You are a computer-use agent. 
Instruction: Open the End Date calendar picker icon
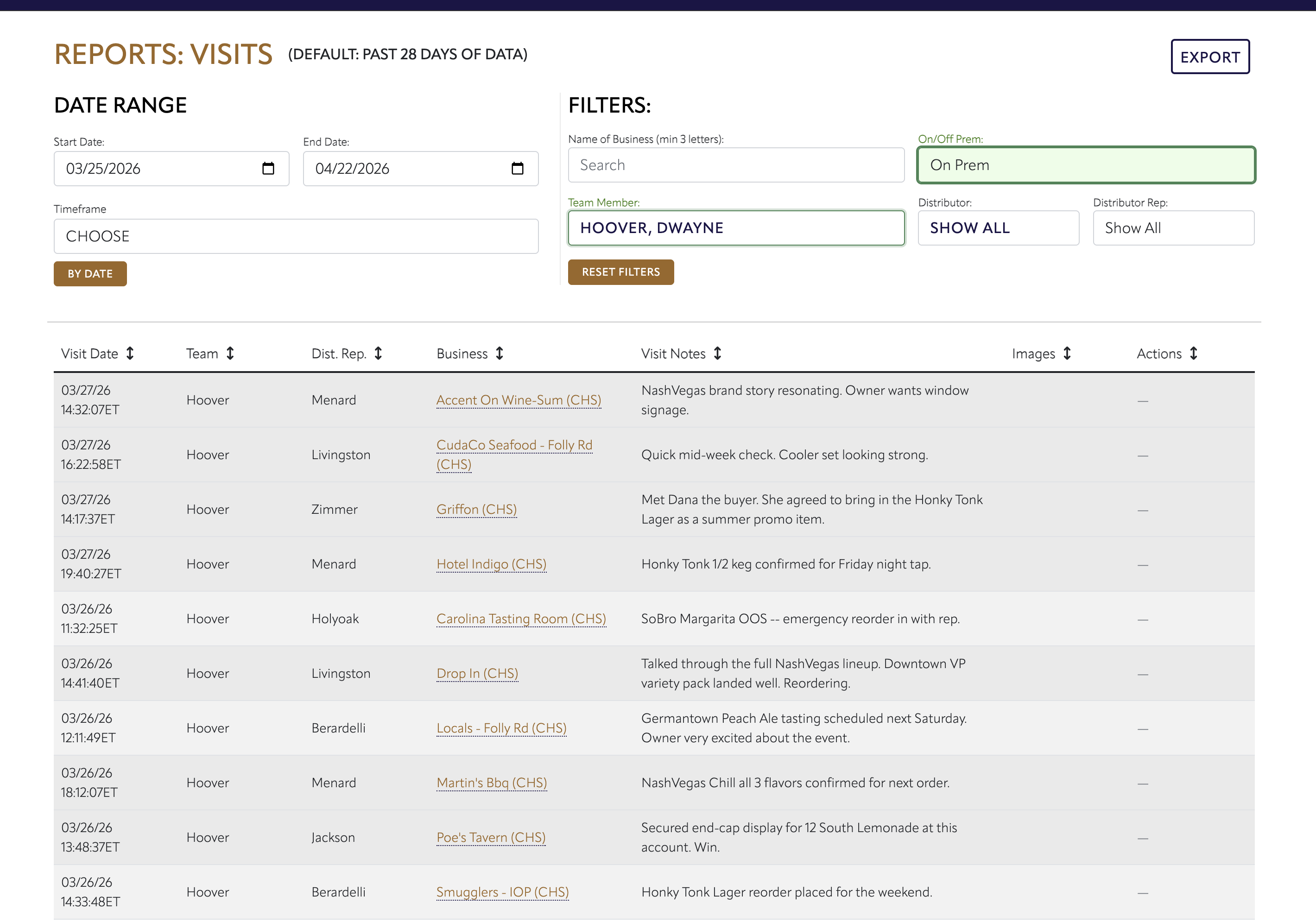[517, 169]
